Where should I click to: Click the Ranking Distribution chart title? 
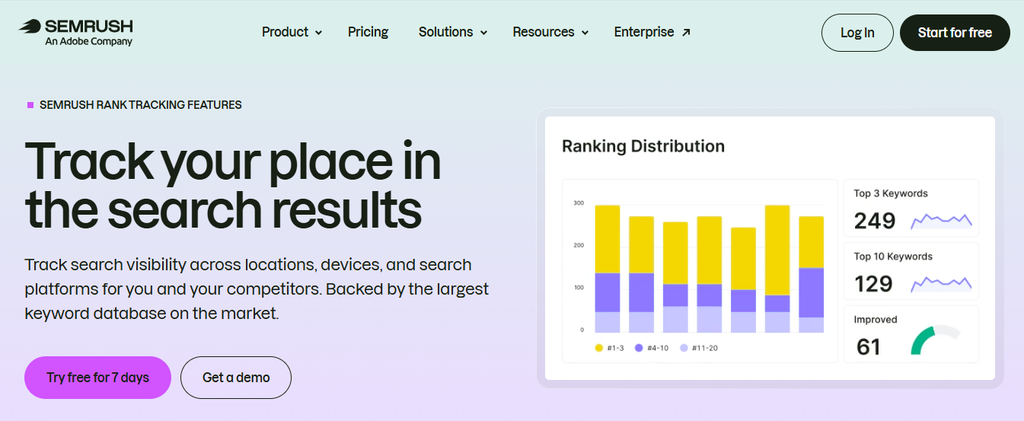(x=643, y=146)
